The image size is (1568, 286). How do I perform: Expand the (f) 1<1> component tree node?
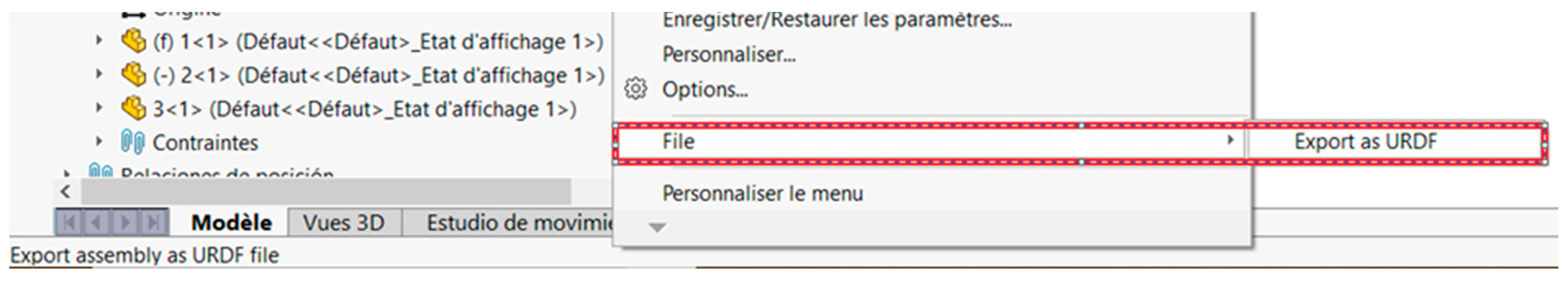pos(99,41)
